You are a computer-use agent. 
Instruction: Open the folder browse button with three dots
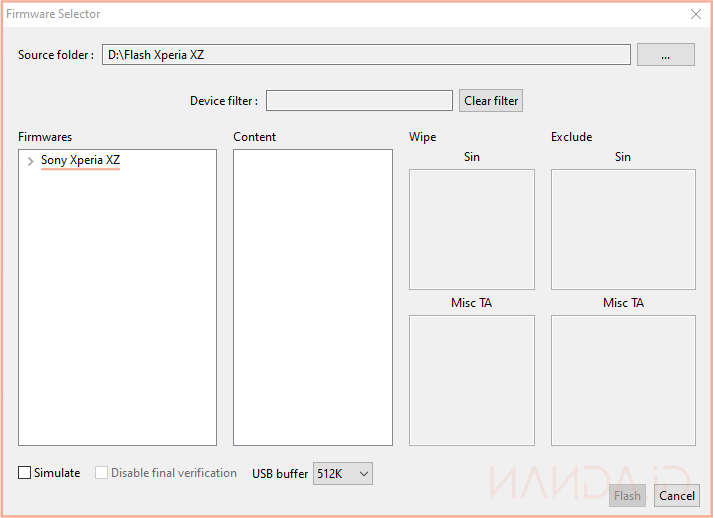tap(665, 55)
